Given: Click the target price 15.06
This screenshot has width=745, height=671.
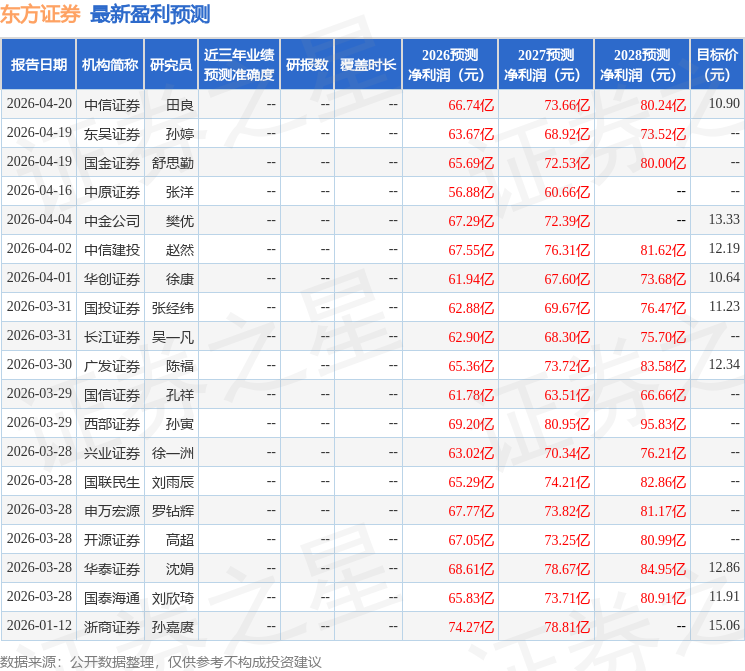Looking at the screenshot, I should click(724, 625).
